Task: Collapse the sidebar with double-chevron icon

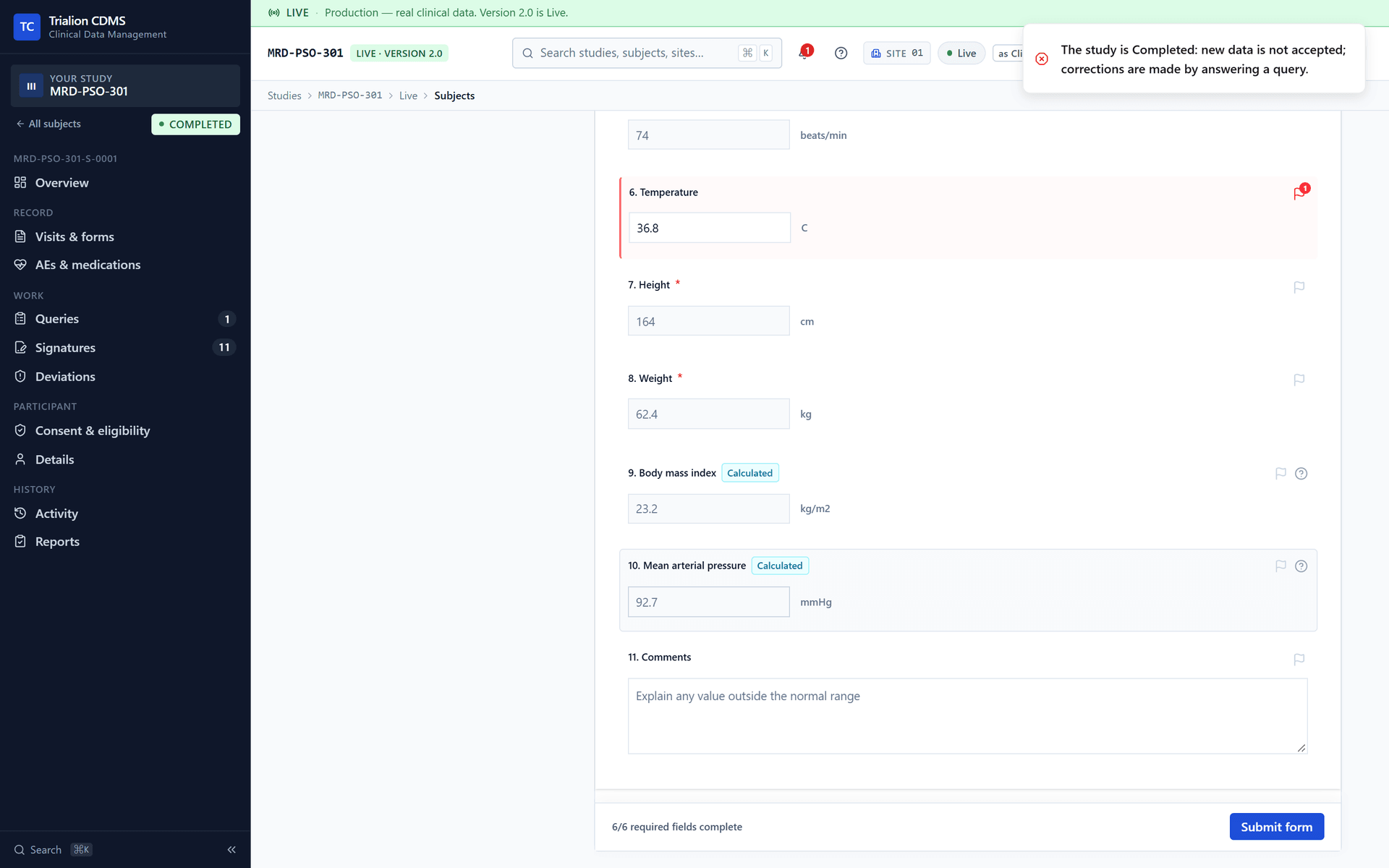Action: 231,849
